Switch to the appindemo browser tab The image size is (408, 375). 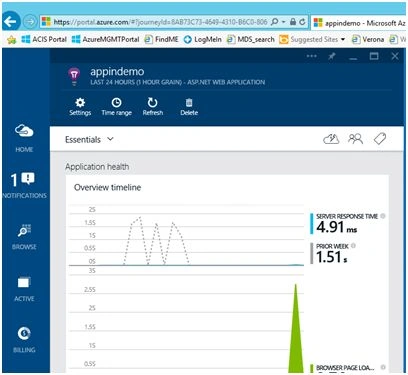(x=359, y=23)
